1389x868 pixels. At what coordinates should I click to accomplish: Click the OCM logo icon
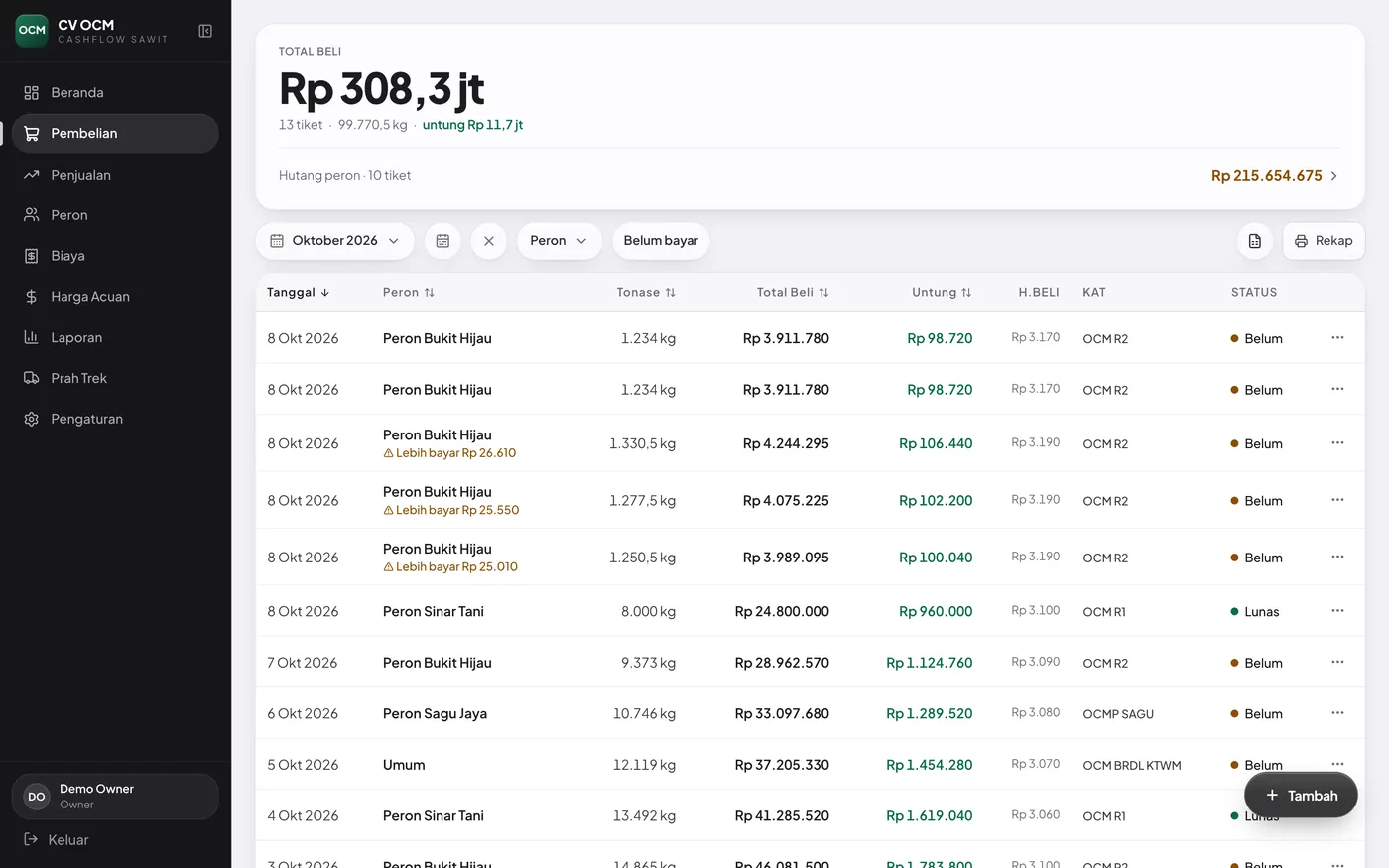click(x=32, y=31)
